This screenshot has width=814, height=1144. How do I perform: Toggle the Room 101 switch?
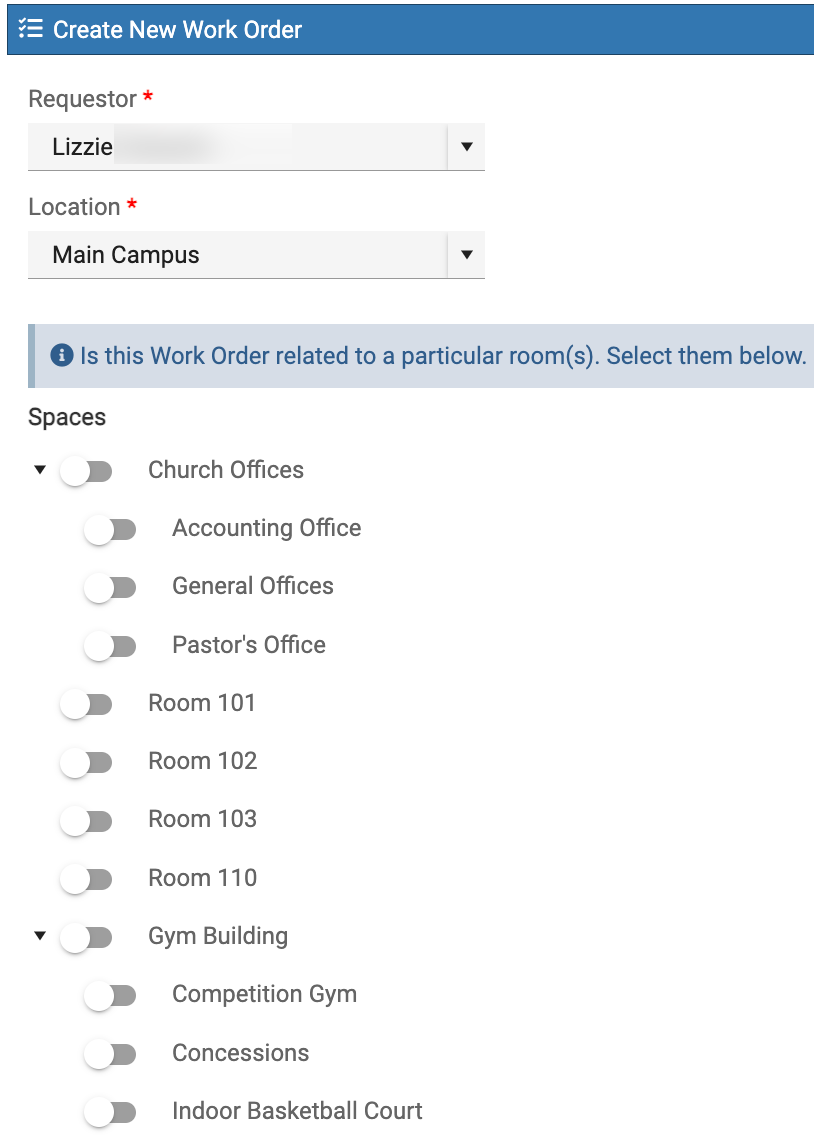(86, 705)
